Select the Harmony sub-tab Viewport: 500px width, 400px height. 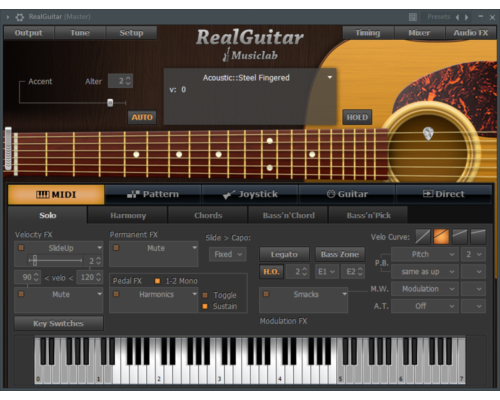tap(128, 215)
